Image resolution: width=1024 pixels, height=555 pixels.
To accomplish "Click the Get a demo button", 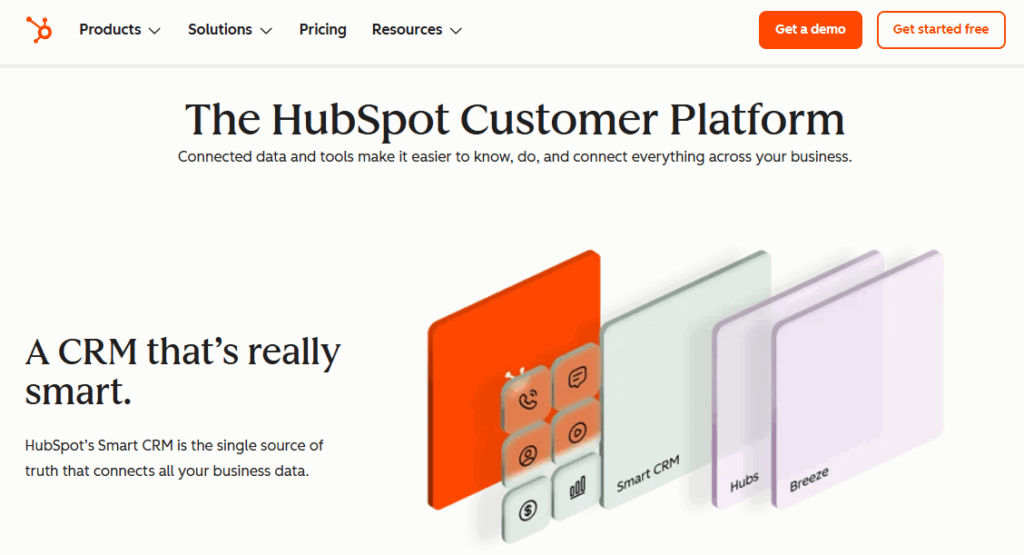I will [x=810, y=29].
